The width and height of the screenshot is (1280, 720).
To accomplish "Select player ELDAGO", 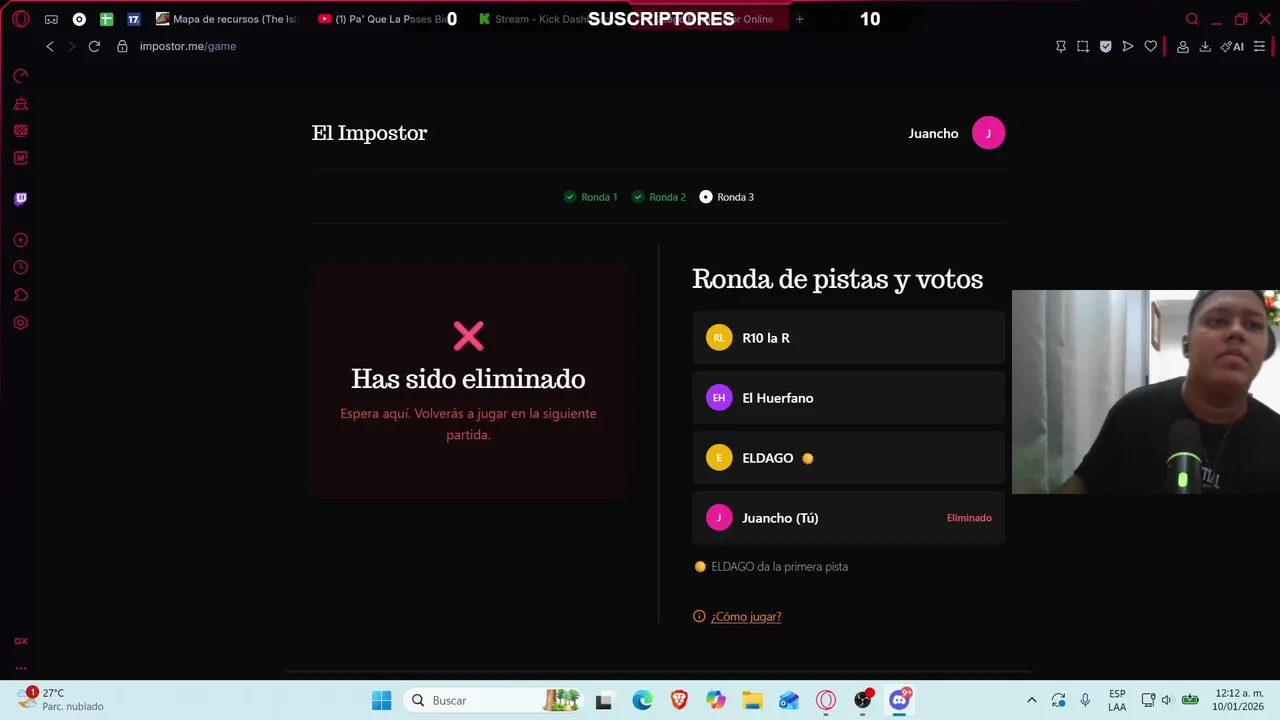I will coord(848,458).
